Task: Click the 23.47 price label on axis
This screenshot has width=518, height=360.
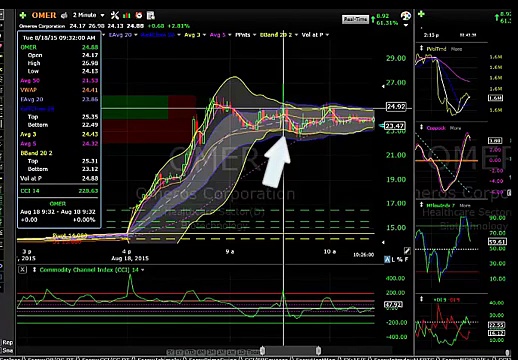Action: [395, 126]
